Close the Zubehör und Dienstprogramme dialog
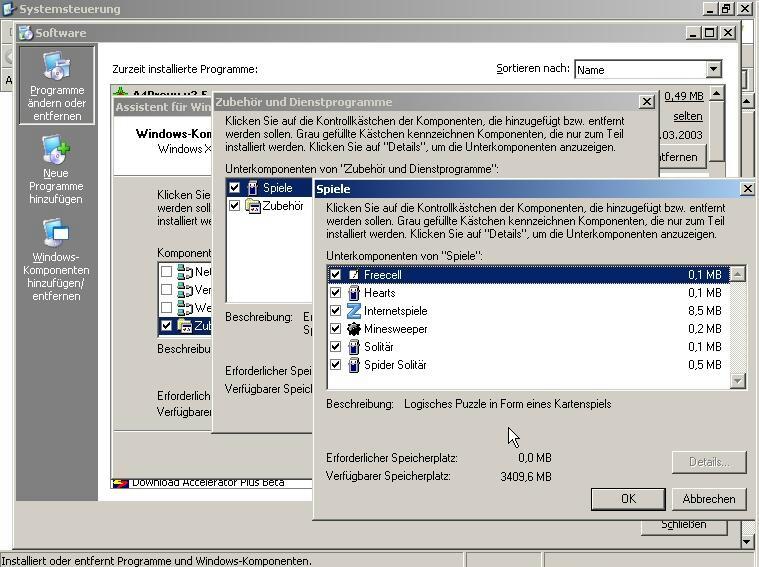This screenshot has height=567, width=759. [647, 102]
